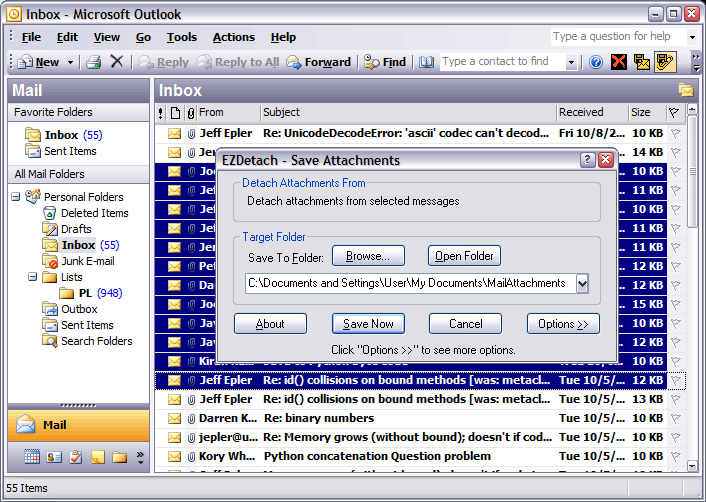
Task: Click the Delete X toolbar icon
Action: (117, 61)
